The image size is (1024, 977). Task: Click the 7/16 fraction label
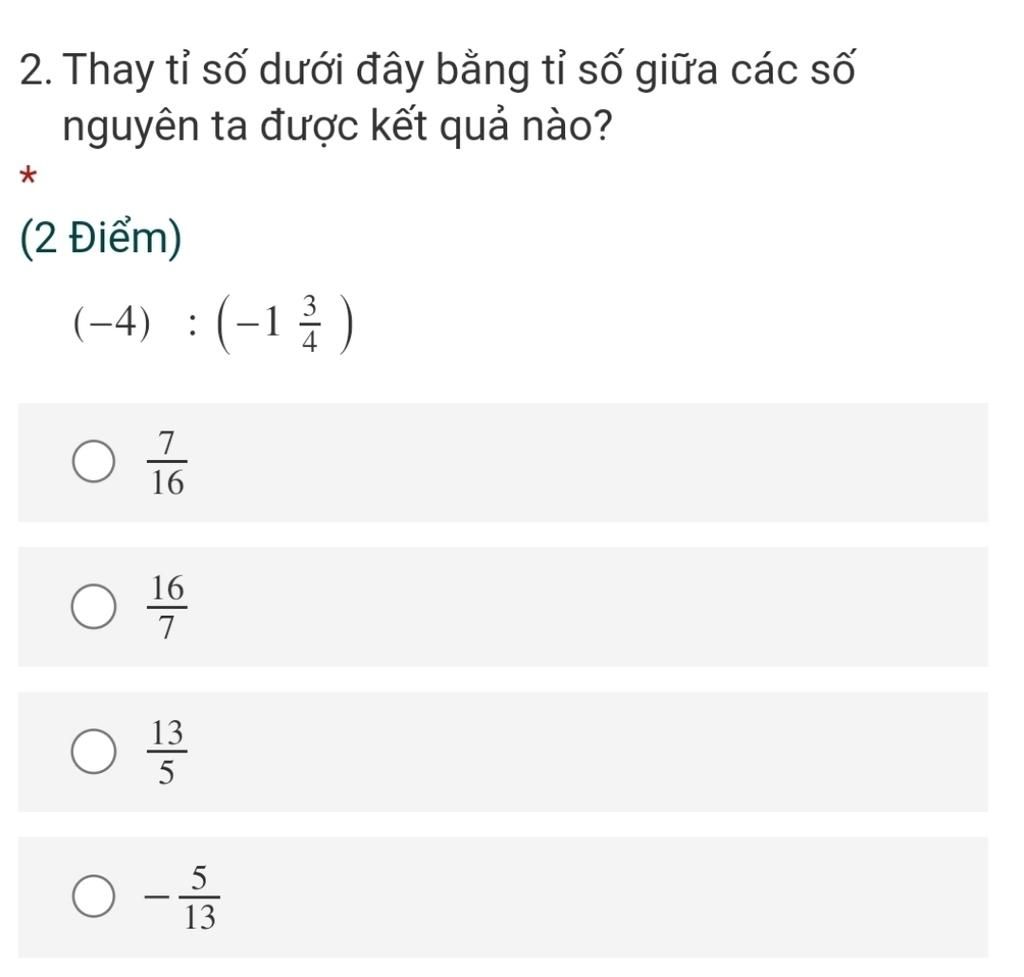tap(167, 463)
